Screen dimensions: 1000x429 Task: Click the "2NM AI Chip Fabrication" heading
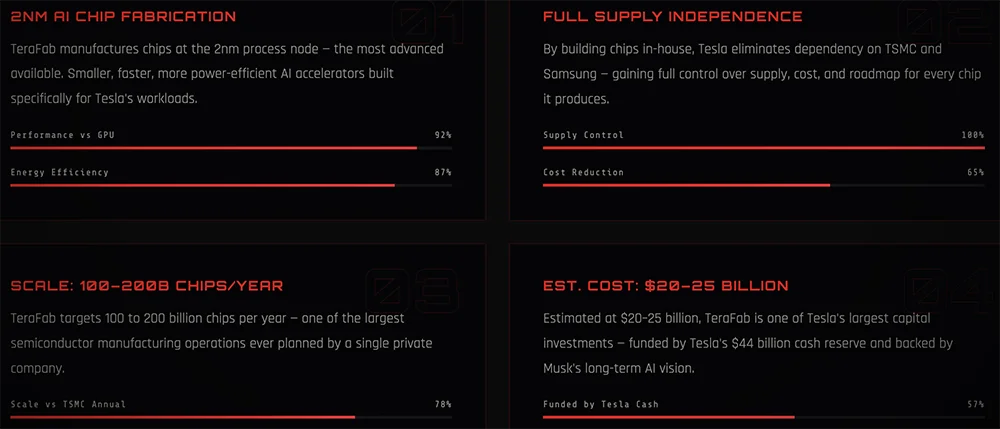124,17
